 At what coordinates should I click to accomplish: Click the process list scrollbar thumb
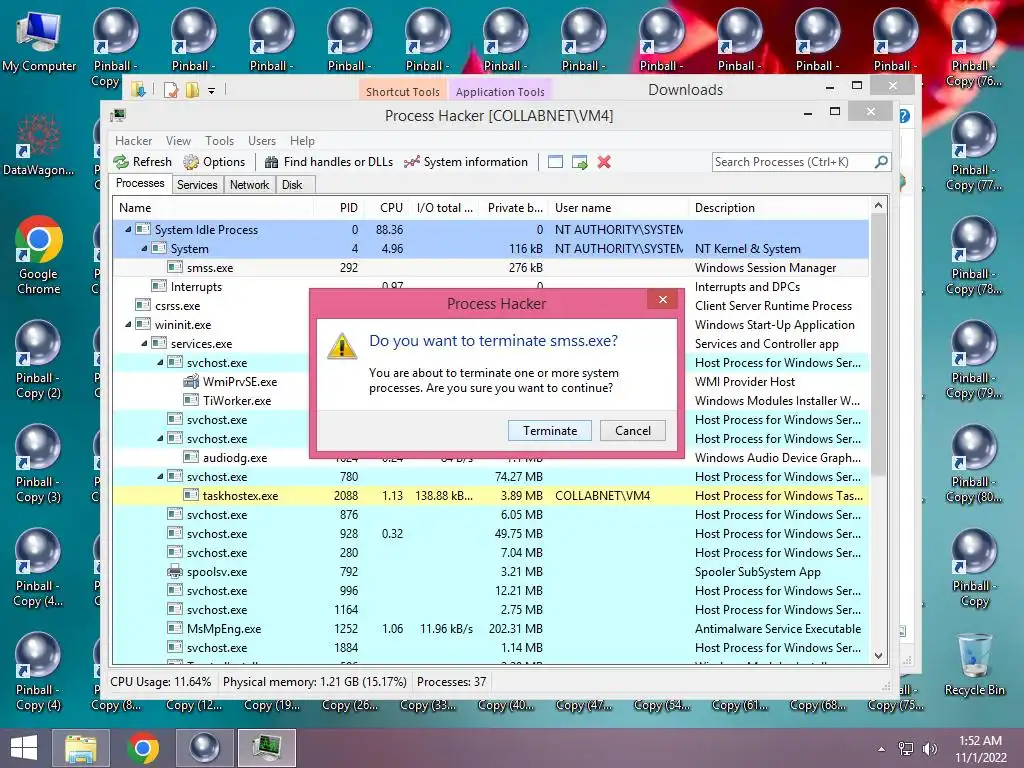tap(878, 345)
